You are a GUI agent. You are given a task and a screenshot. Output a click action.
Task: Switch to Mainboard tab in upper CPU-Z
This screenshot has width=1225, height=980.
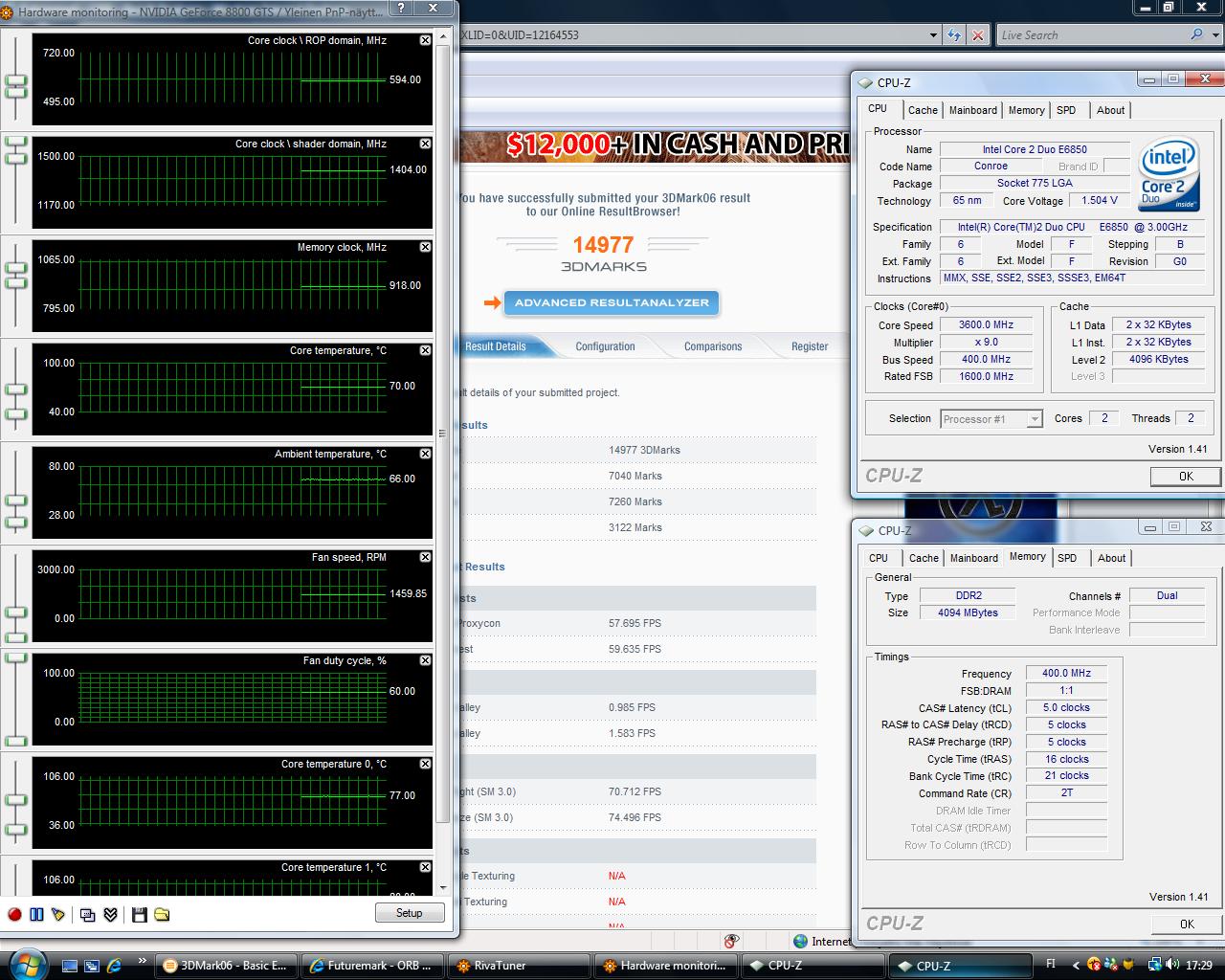(973, 110)
